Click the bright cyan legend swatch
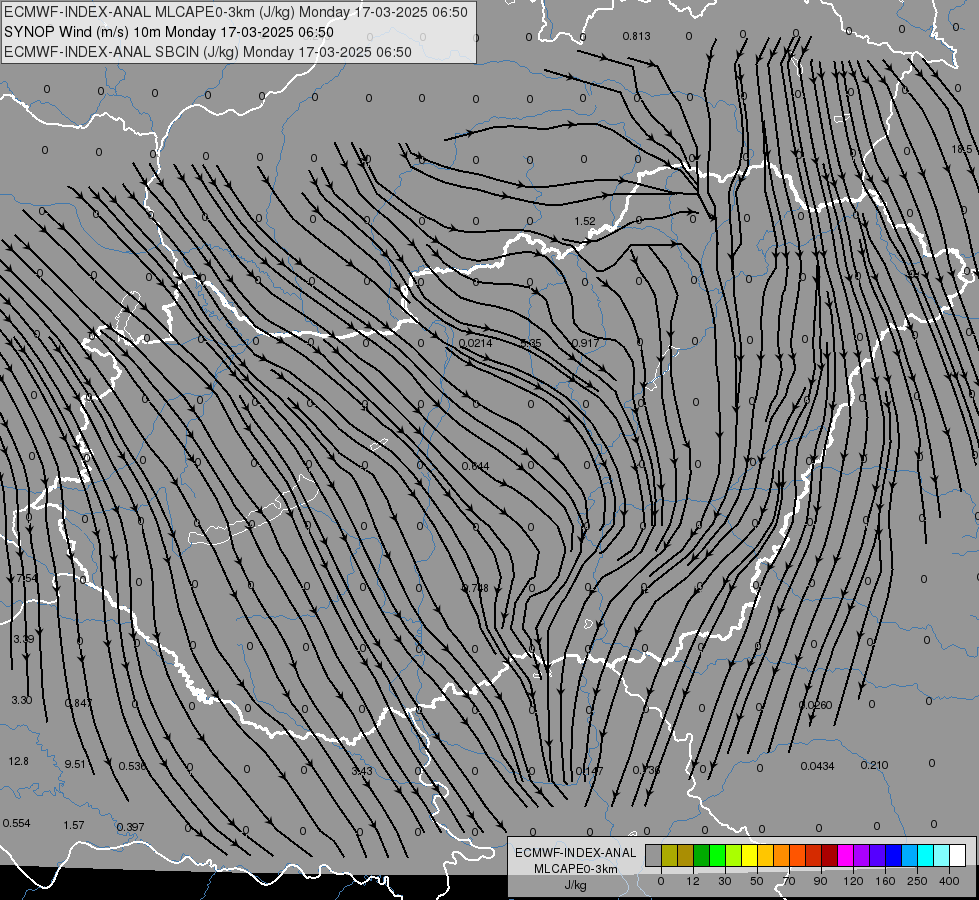 click(x=927, y=855)
